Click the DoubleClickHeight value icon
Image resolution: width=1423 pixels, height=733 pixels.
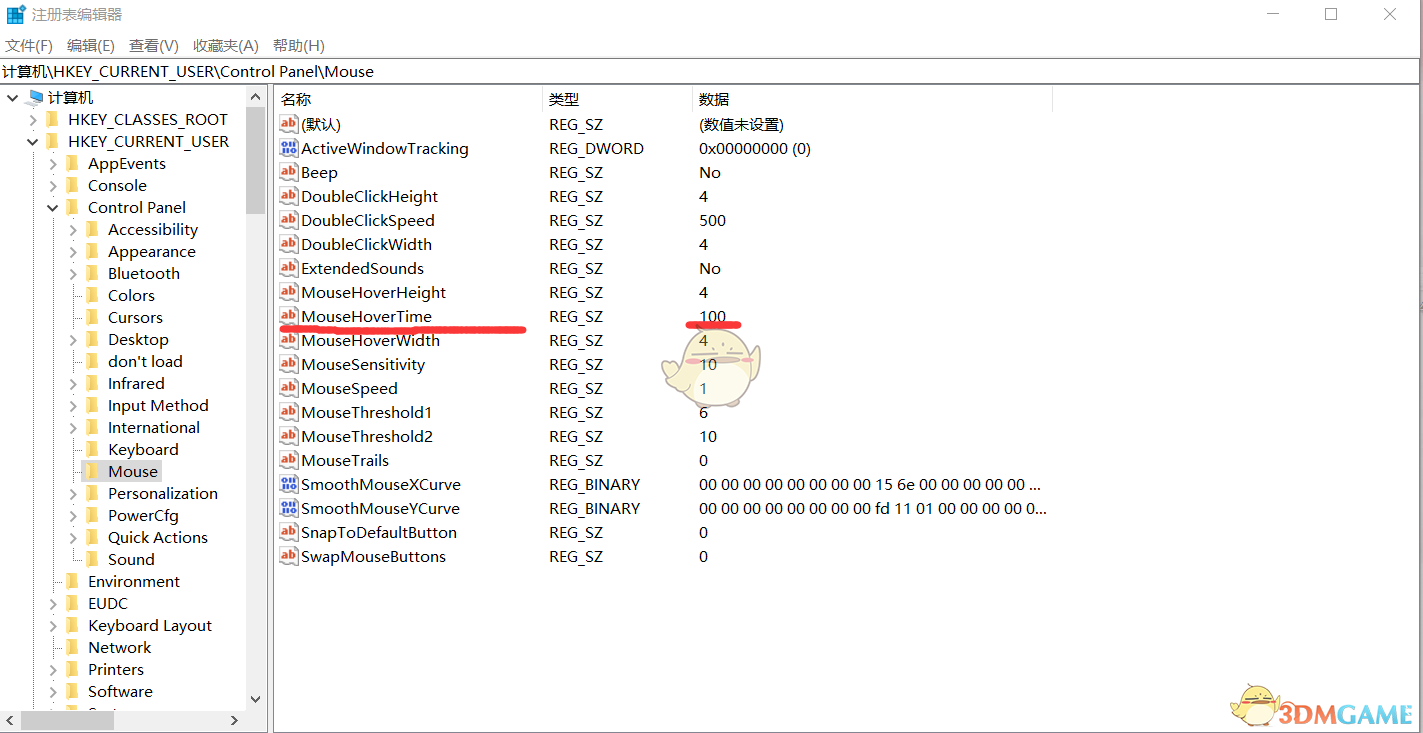point(289,196)
